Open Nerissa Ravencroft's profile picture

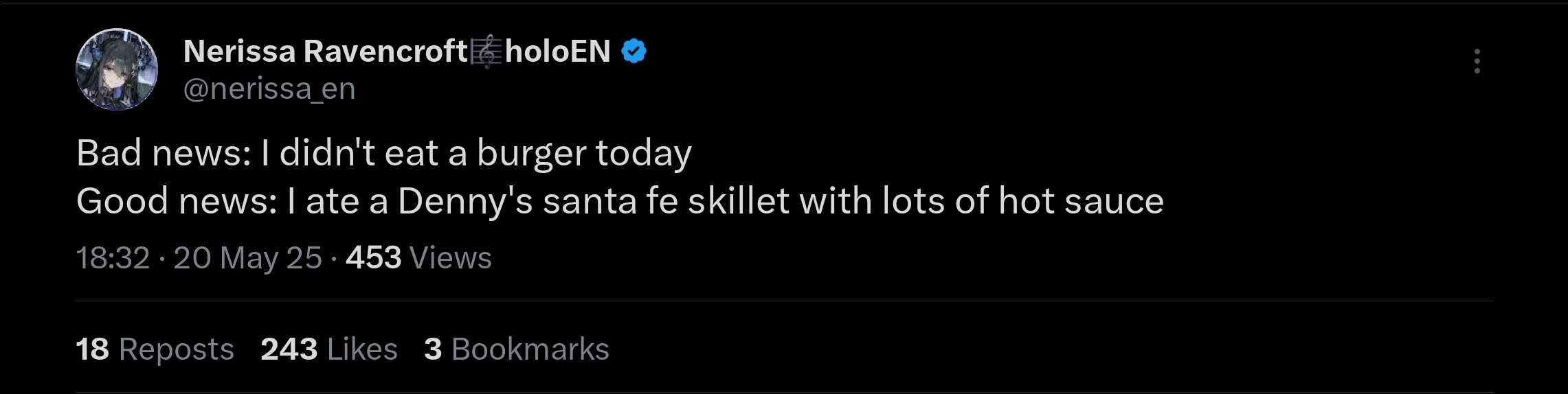(x=117, y=69)
